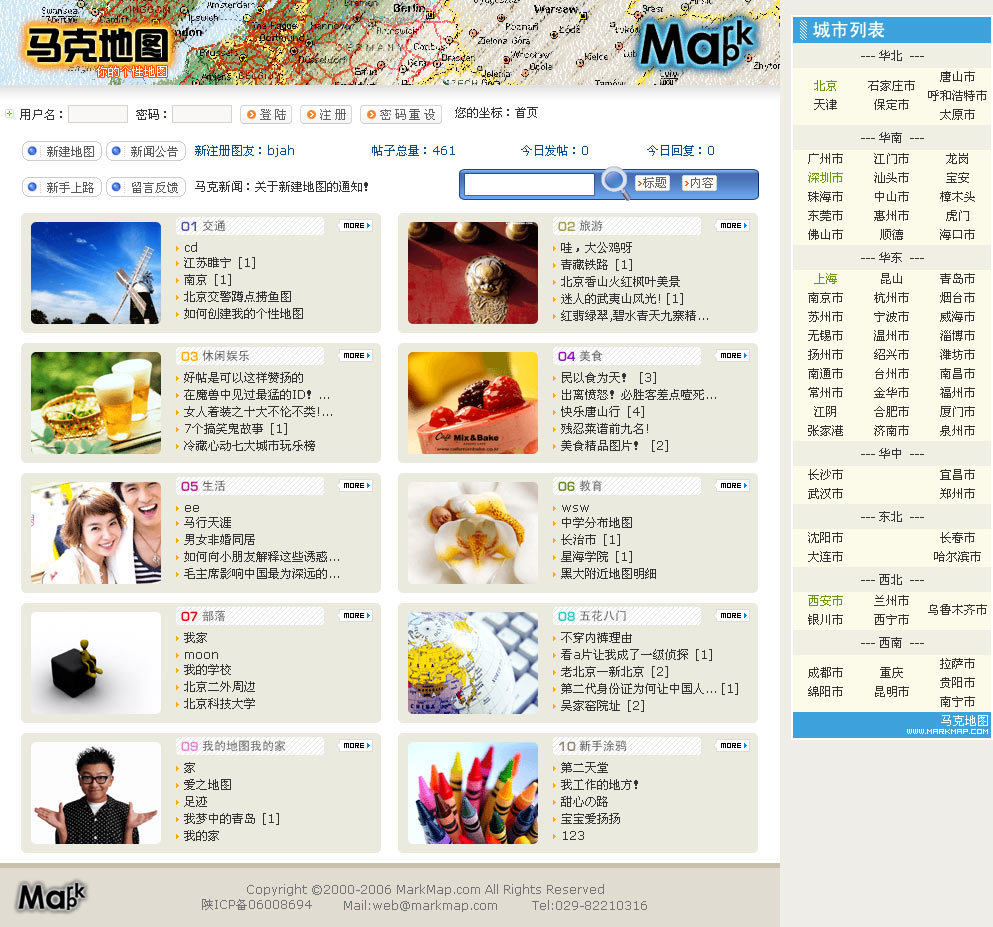Image resolution: width=993 pixels, height=927 pixels.
Task: Select 乌鲁木齐市 in the city list
Action: click(957, 610)
